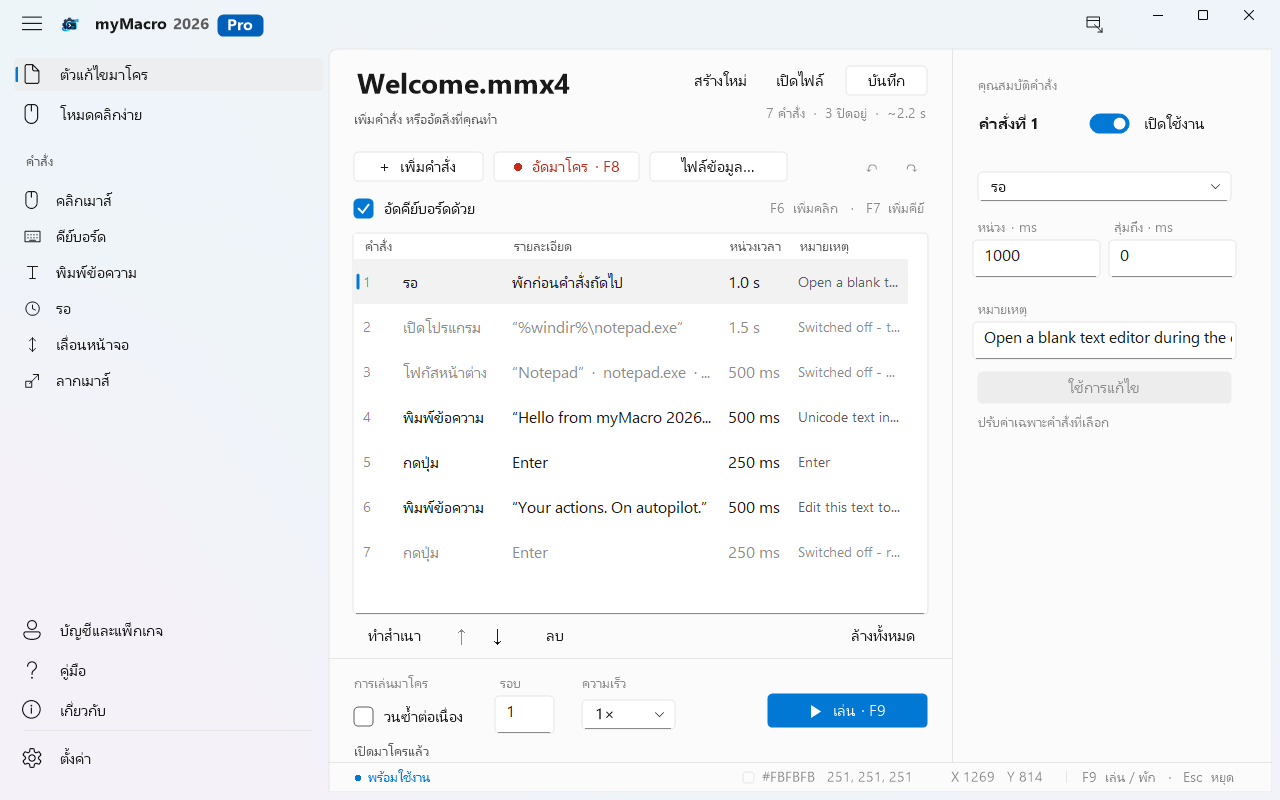Click the compact overlay icon in title bar
Viewport: 1280px width, 800px height.
1094,24
